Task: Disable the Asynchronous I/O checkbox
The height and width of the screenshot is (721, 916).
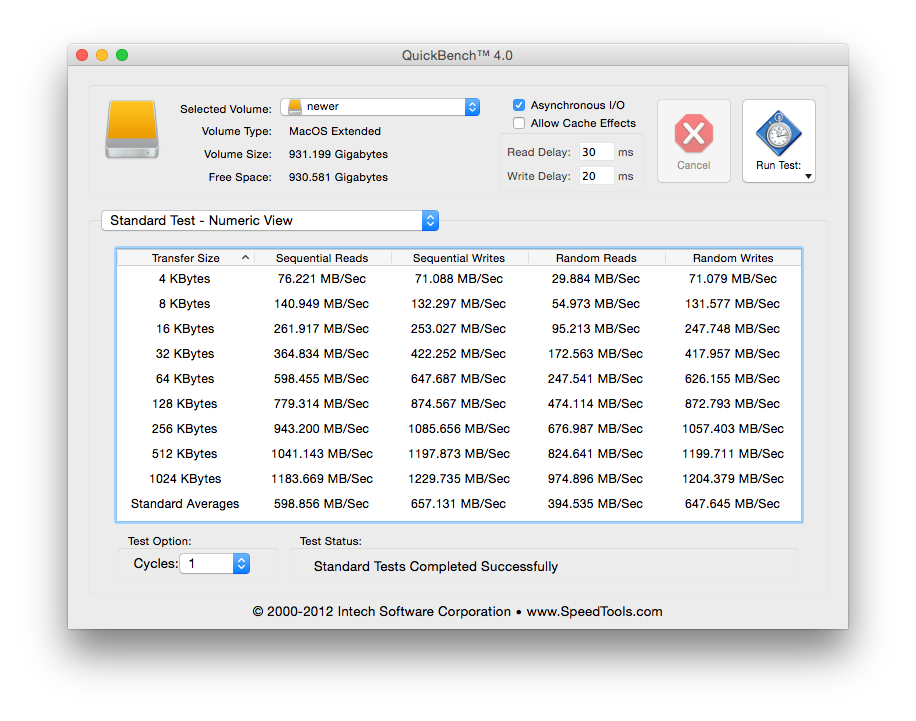Action: 519,105
